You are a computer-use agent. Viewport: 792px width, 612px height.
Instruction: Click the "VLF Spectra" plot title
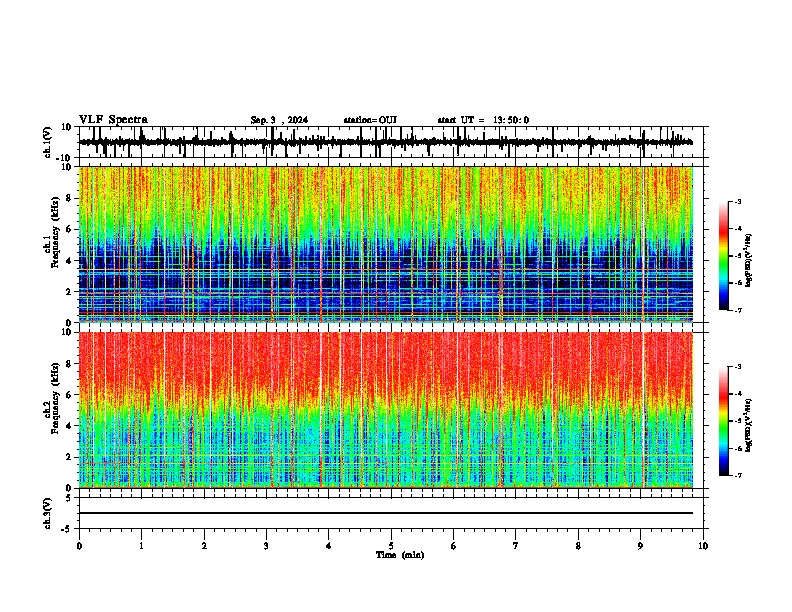click(x=113, y=120)
